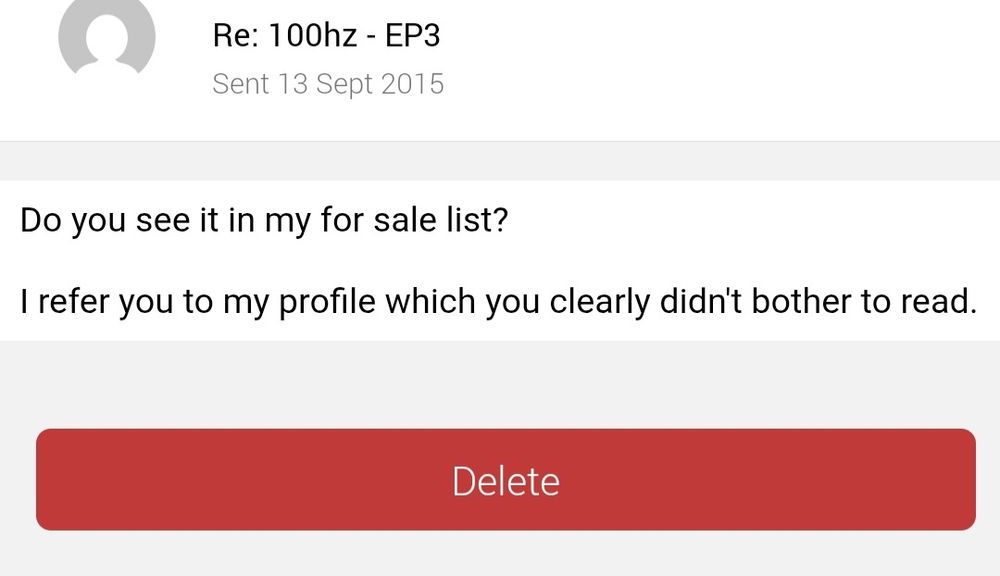Delete this message using the Delete button

504,480
